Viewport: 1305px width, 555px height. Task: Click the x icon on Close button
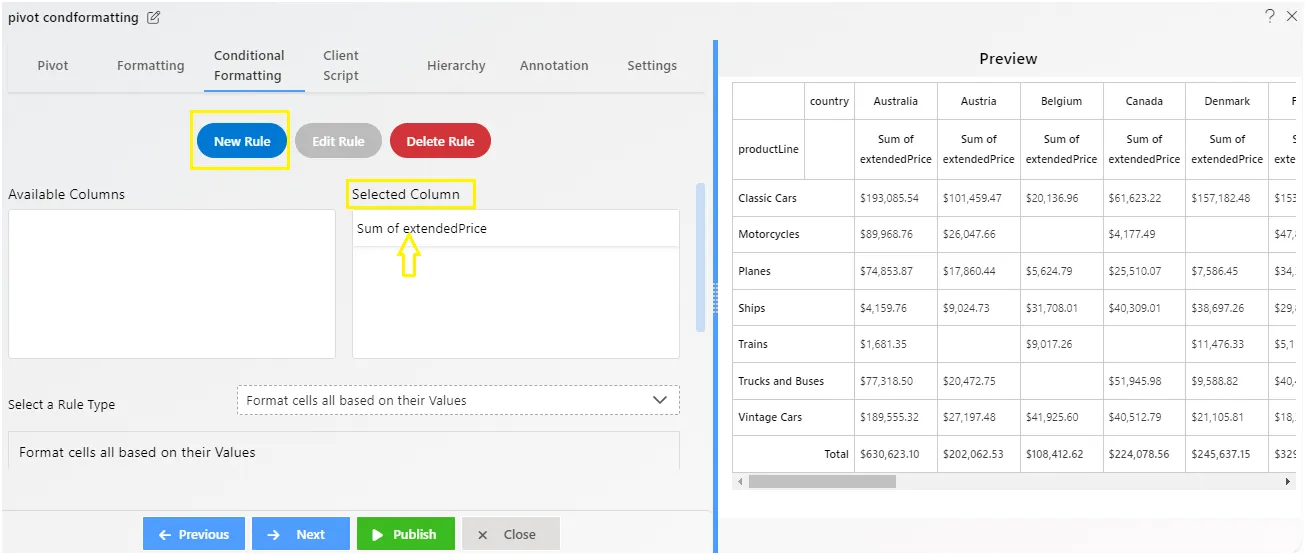[x=483, y=535]
